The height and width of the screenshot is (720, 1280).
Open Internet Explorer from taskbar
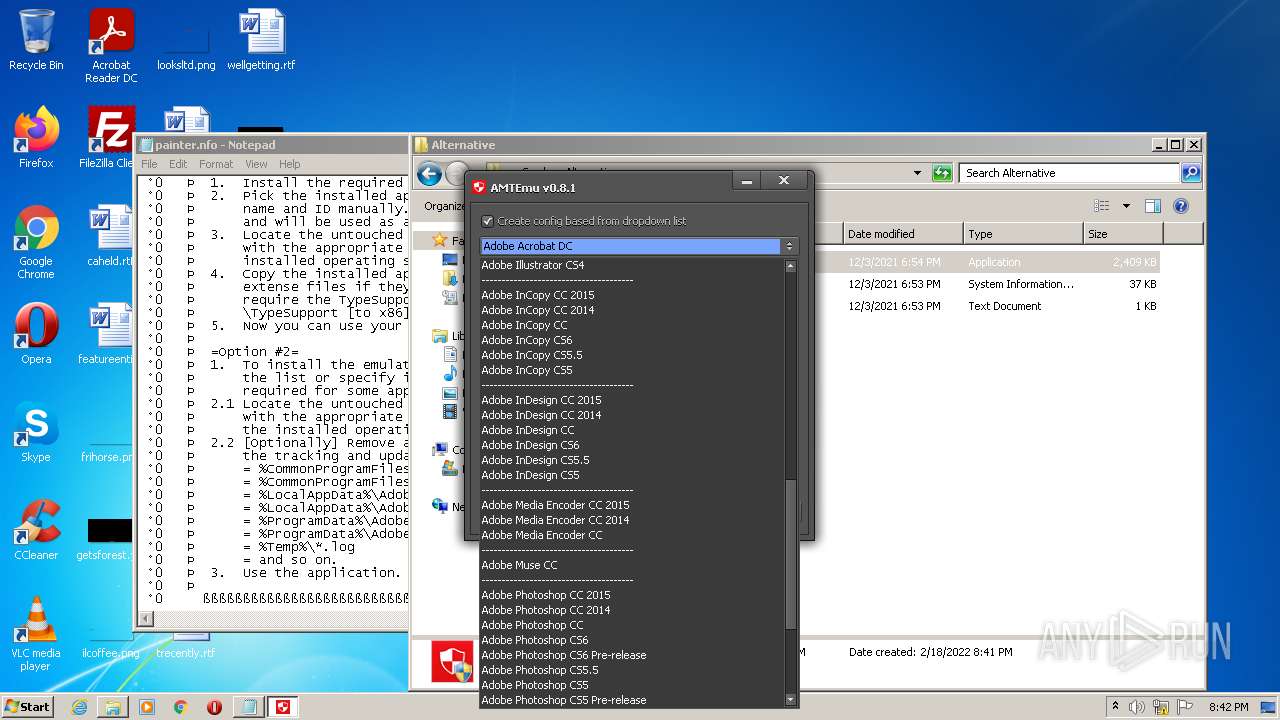[79, 707]
